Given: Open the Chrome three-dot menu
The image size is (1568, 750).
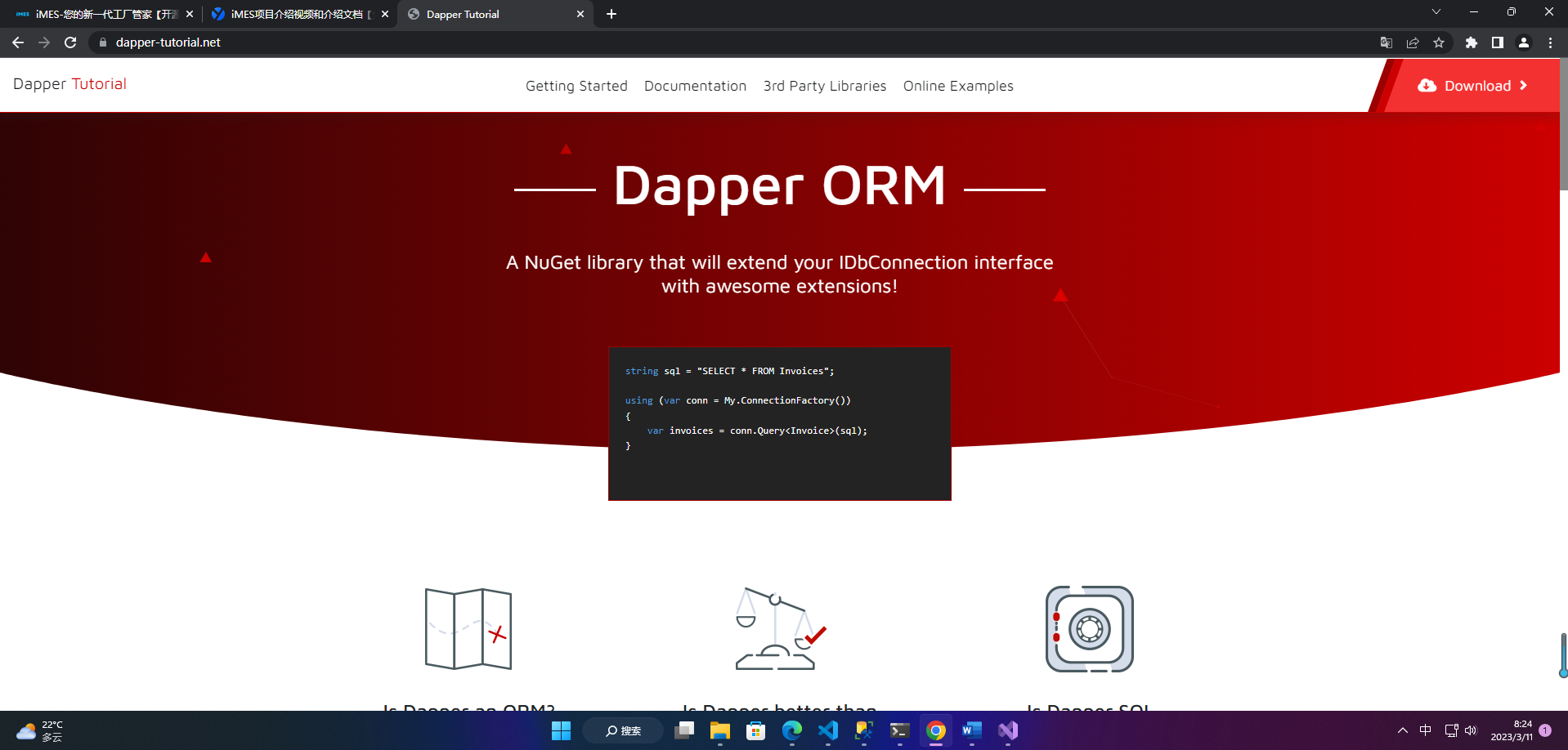Looking at the screenshot, I should click(x=1550, y=42).
